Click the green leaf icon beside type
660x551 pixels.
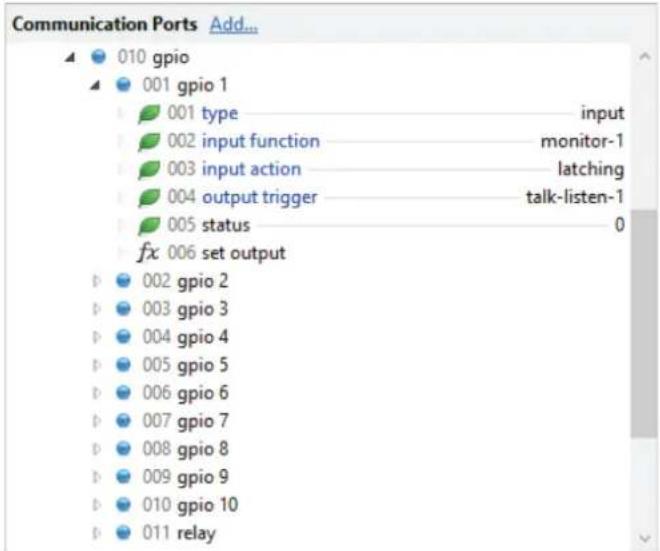(149, 114)
